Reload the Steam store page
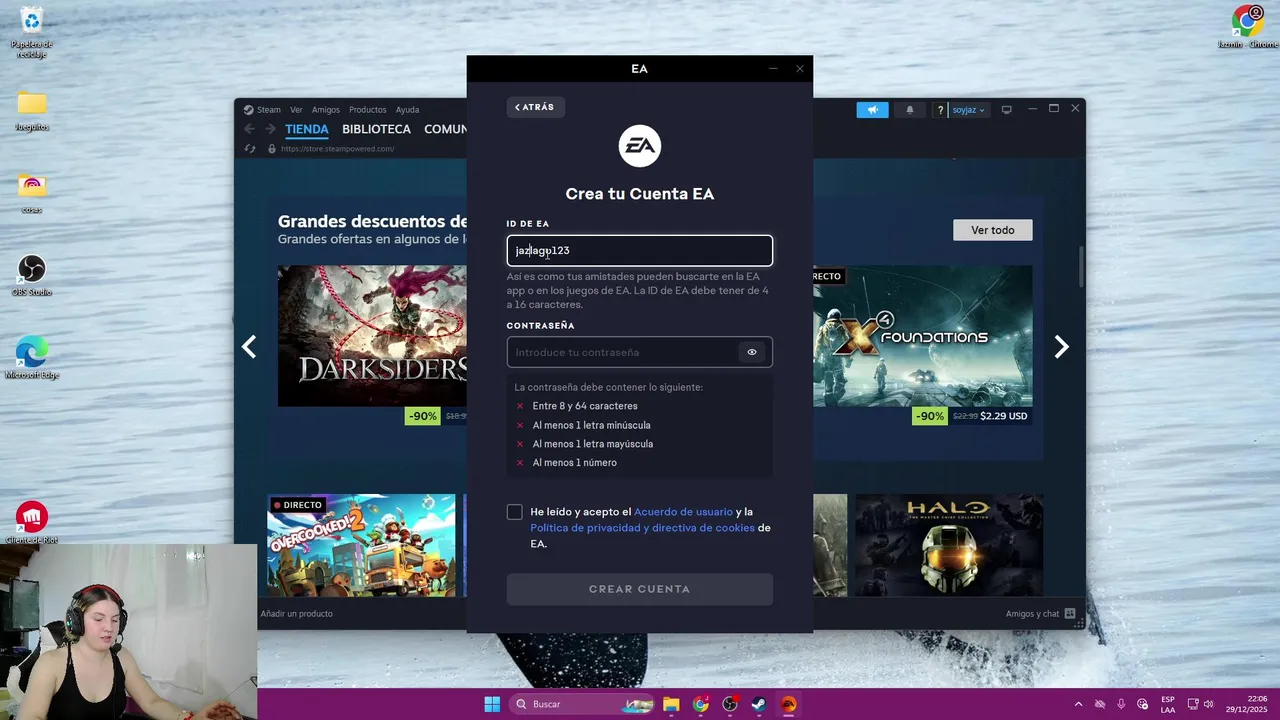Screen dimensions: 1280x720 tap(250, 149)
